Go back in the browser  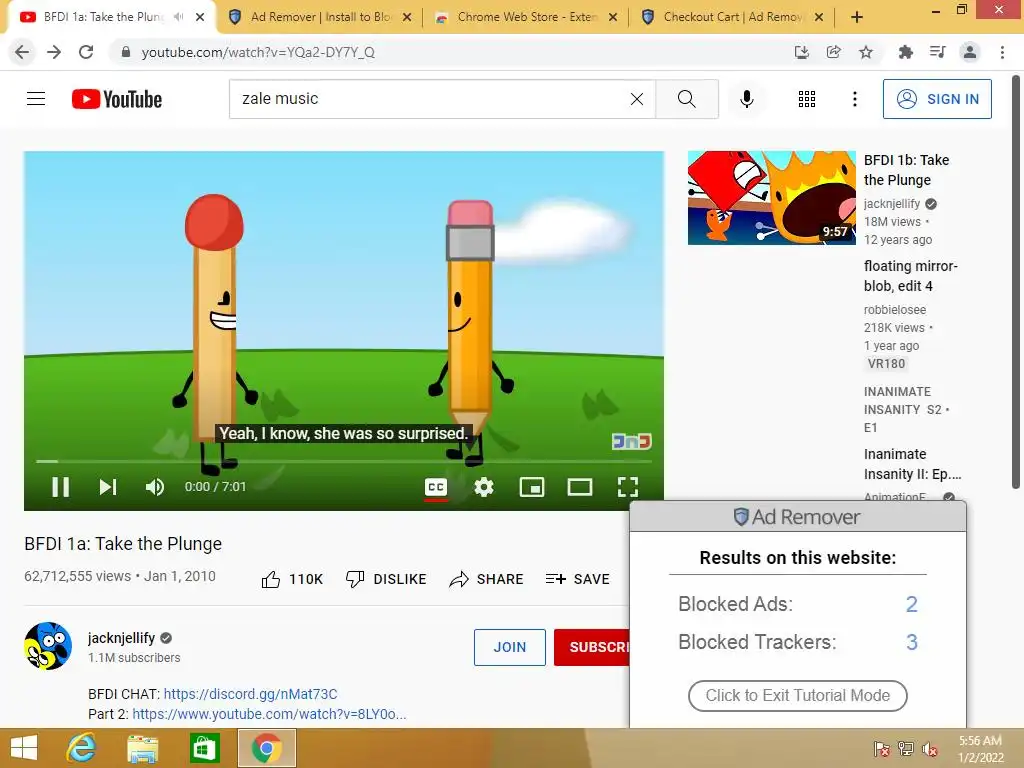tap(22, 52)
